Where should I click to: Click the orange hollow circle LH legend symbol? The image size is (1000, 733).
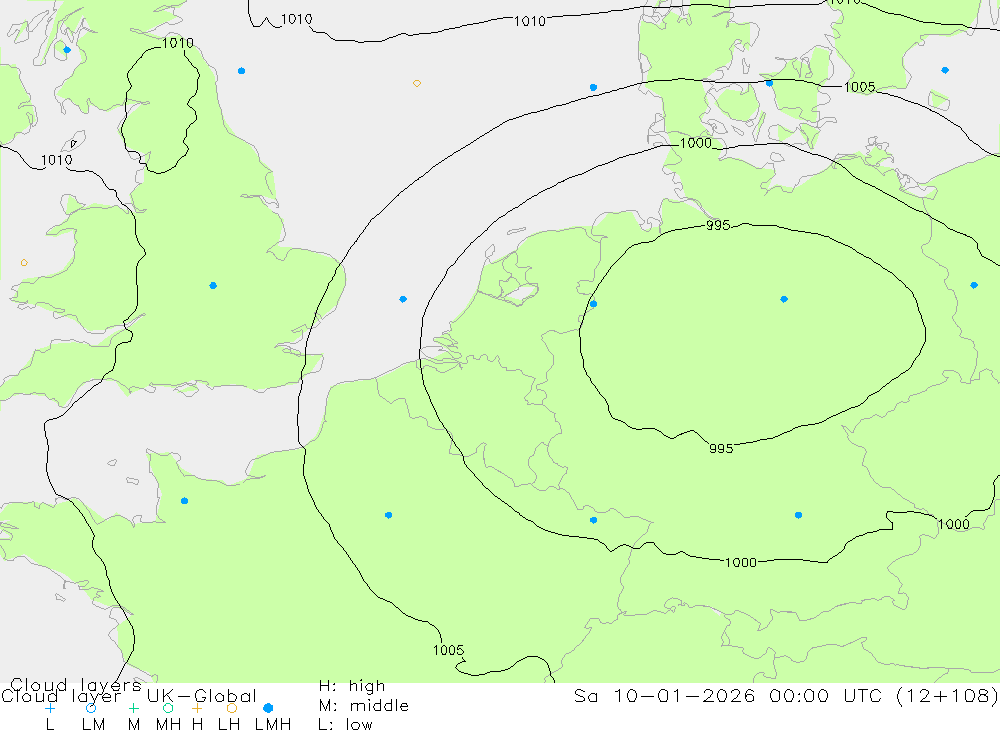click(232, 708)
